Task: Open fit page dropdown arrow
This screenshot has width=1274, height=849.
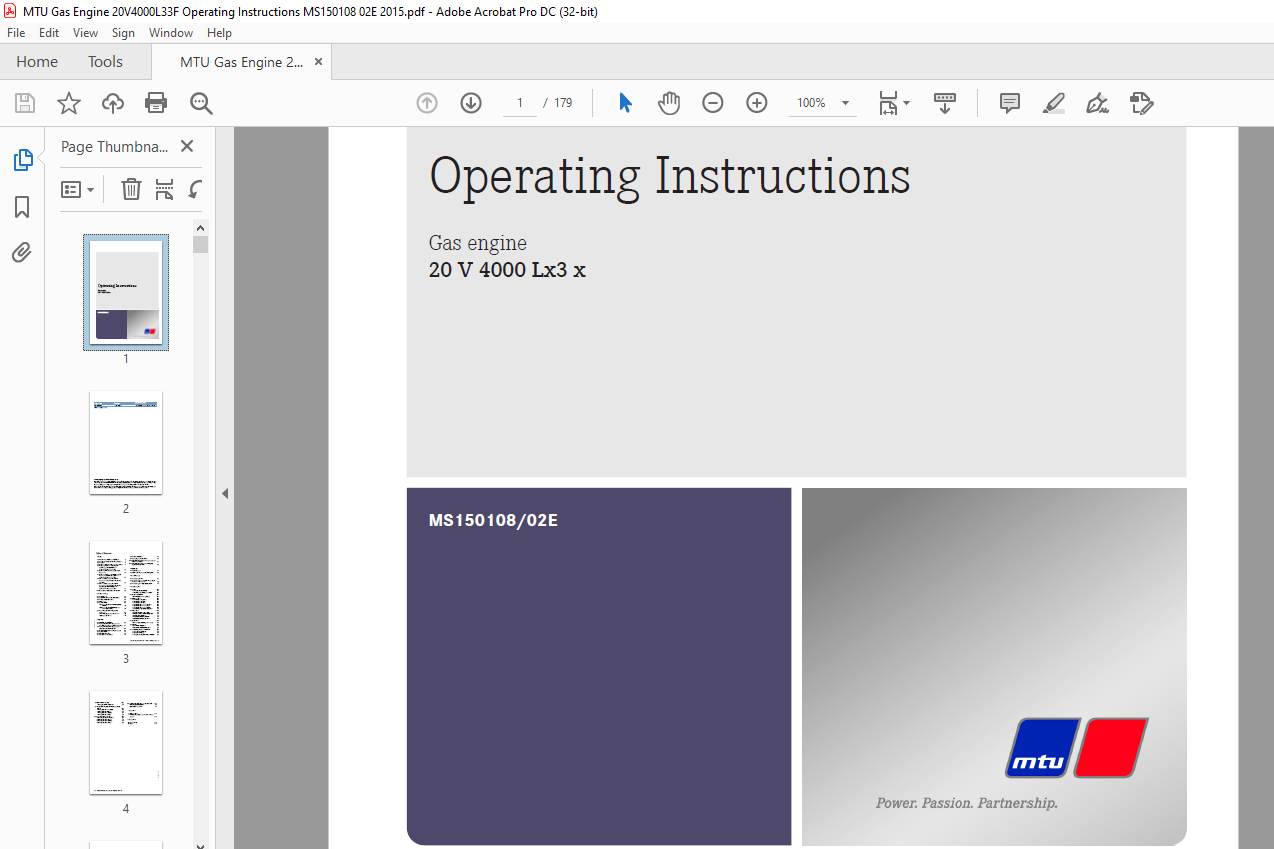Action: tap(907, 103)
